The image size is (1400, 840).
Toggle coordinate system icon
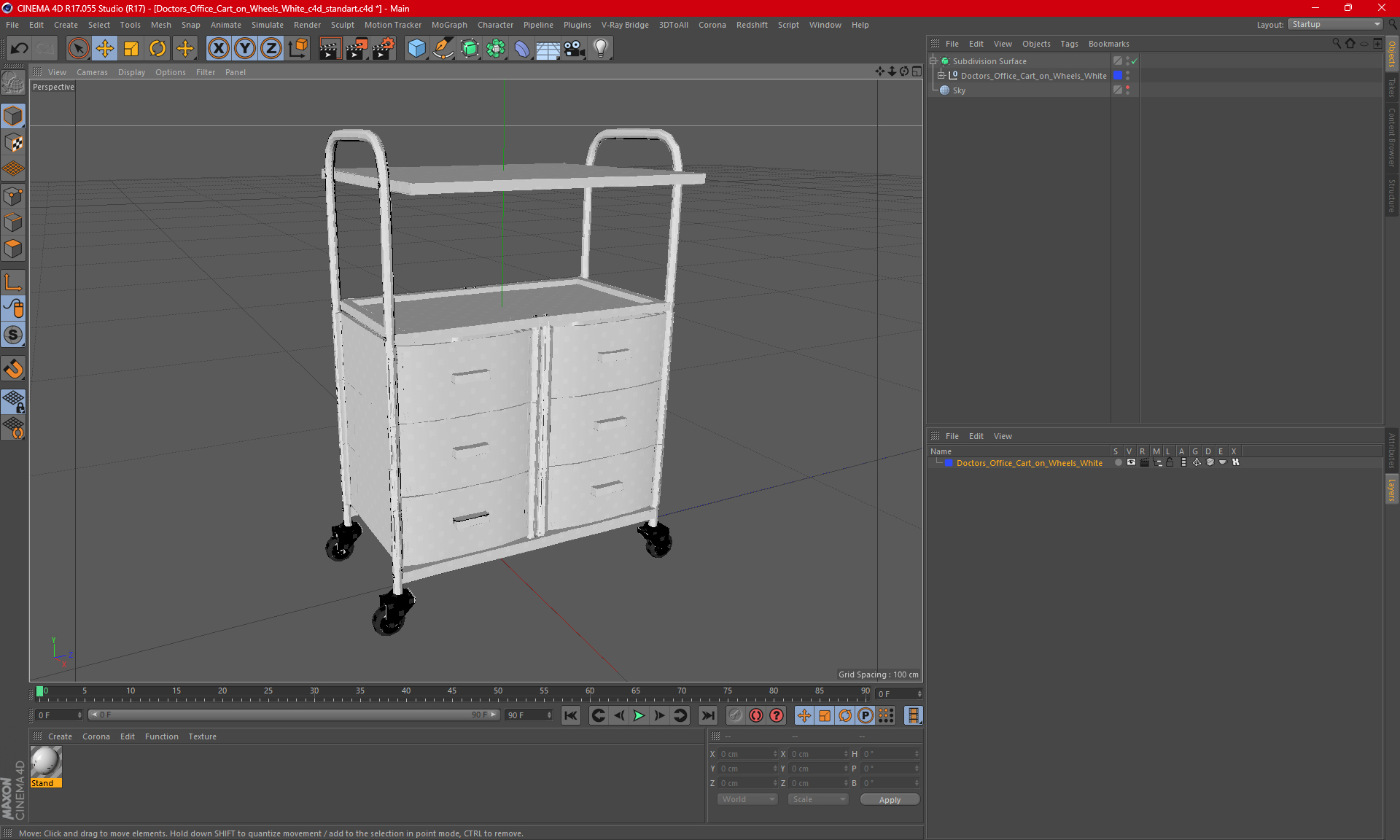(297, 48)
